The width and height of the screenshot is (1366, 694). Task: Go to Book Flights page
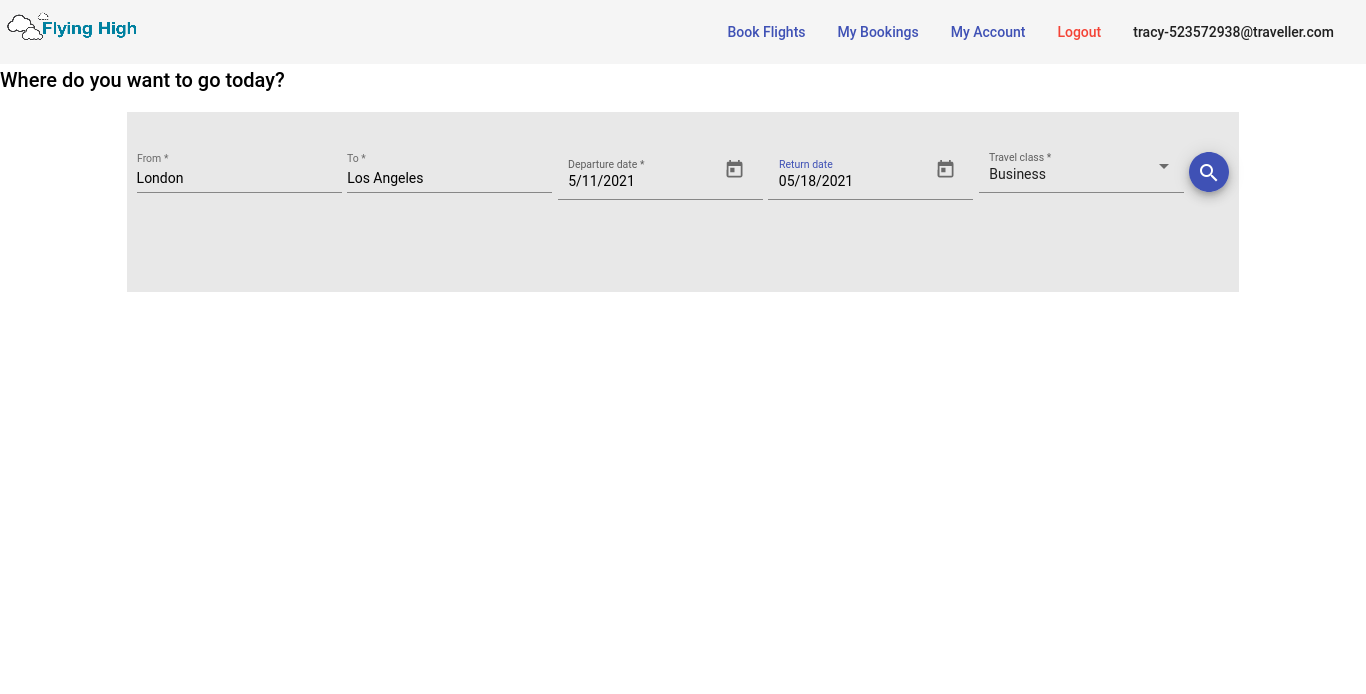click(766, 32)
